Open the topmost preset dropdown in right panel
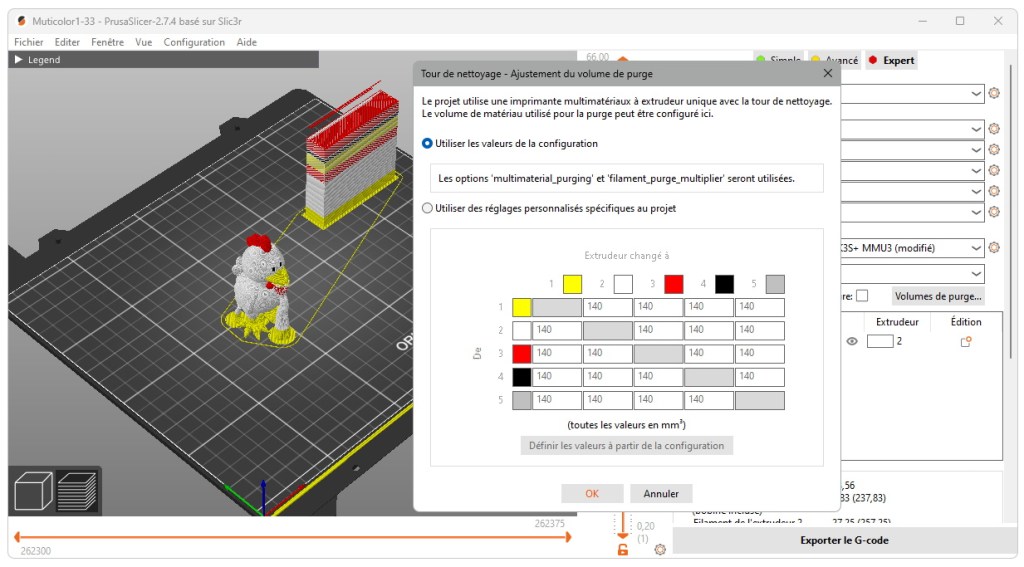The width and height of the screenshot is (1024, 567). pos(976,93)
